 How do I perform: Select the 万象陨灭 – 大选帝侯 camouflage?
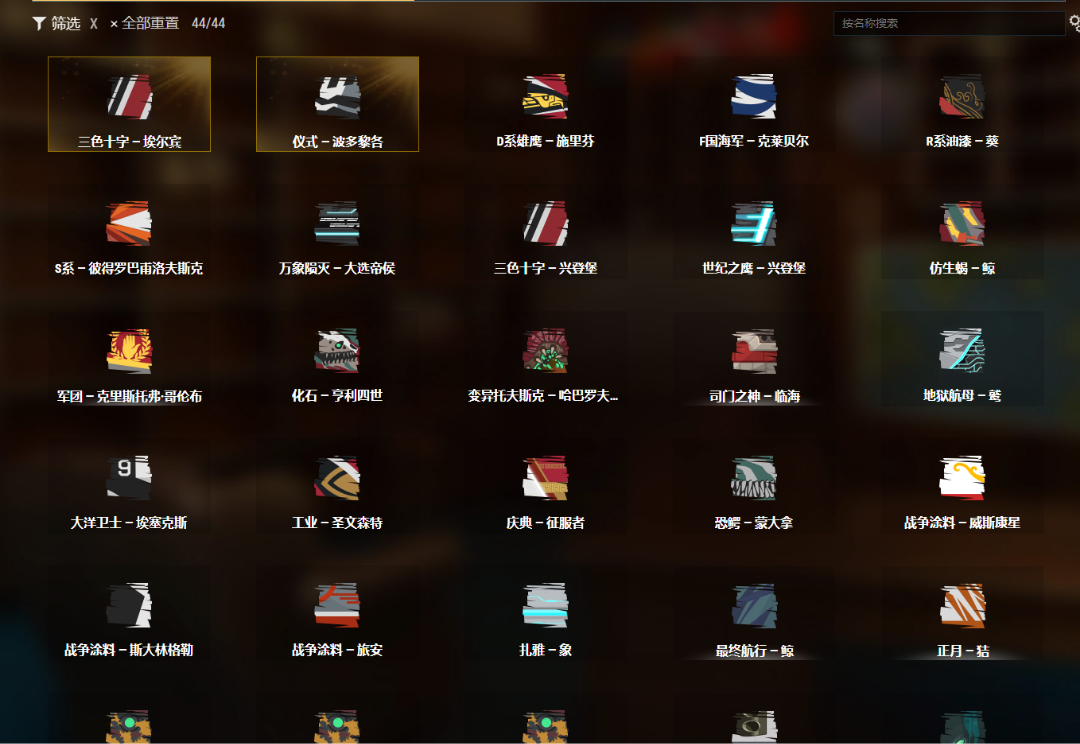(338, 231)
